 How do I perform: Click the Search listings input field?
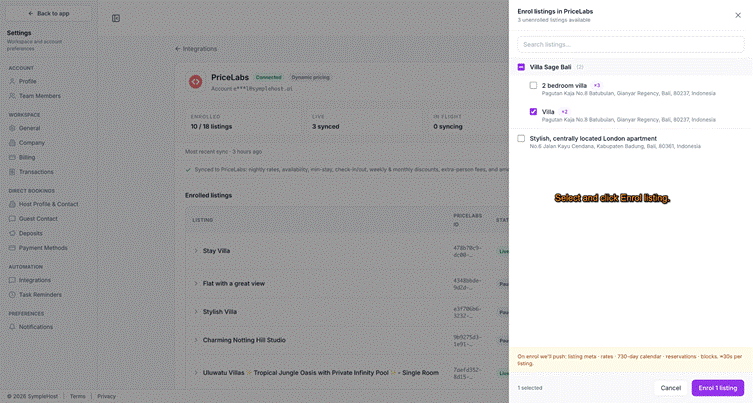point(631,45)
